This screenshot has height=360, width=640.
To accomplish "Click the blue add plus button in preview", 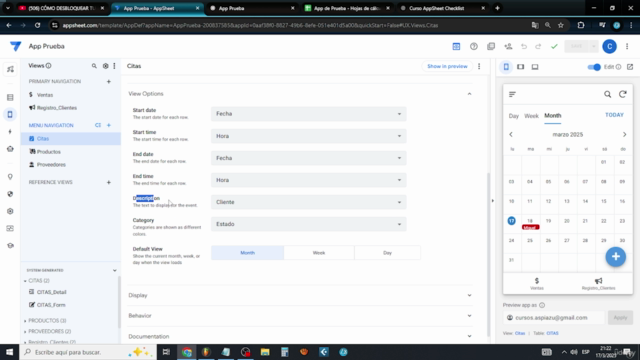I will coord(616,257).
